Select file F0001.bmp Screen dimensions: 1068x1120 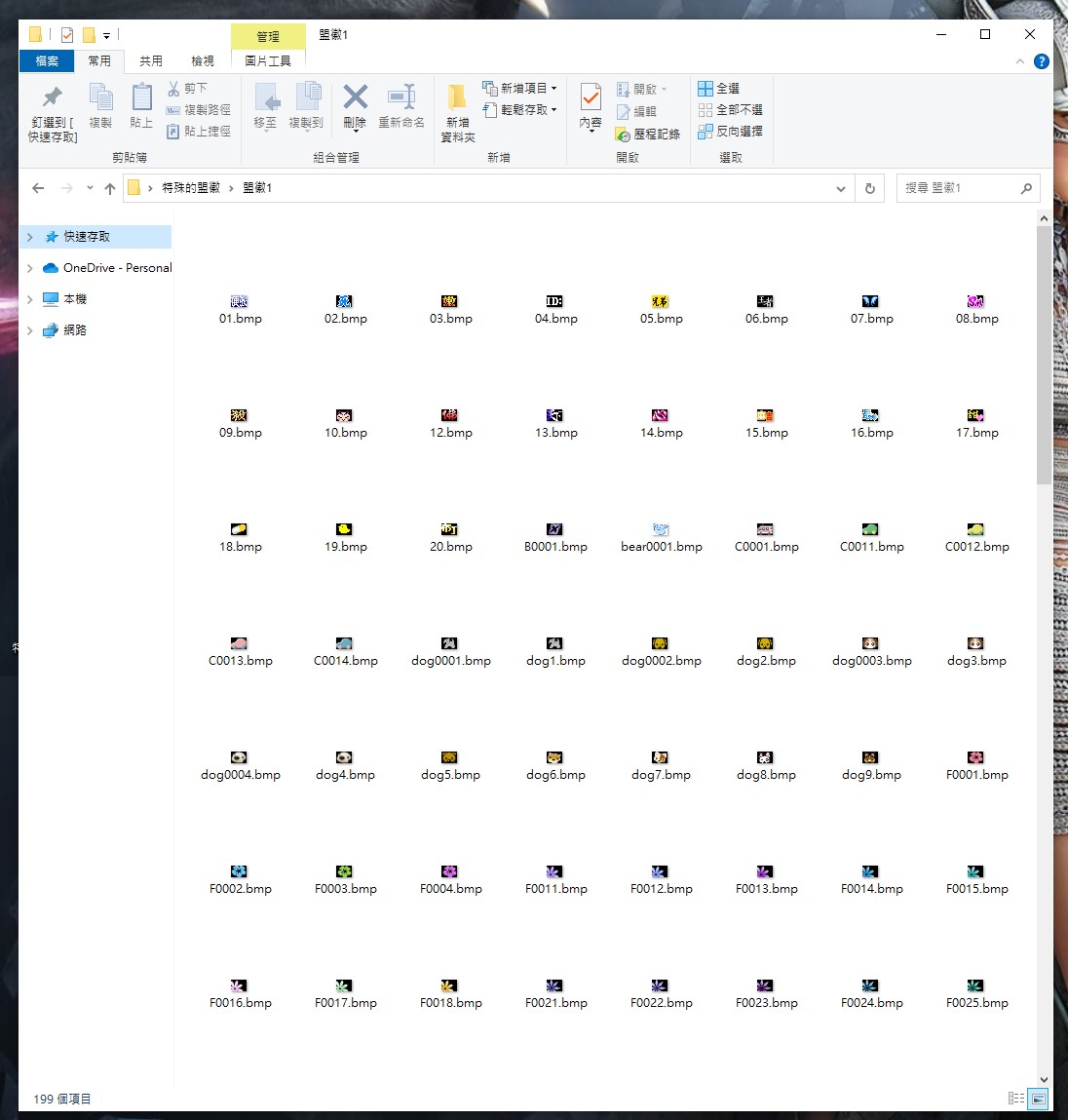976,767
